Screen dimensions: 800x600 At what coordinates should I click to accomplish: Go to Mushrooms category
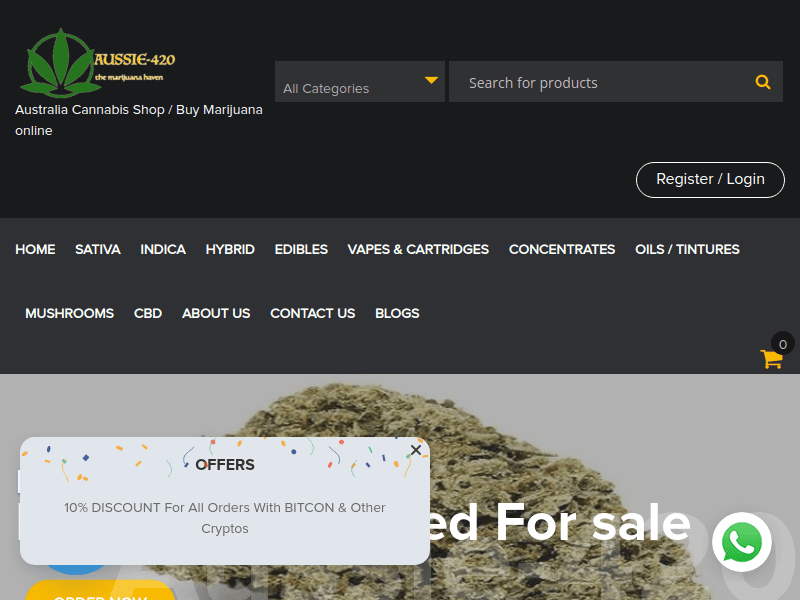point(69,313)
